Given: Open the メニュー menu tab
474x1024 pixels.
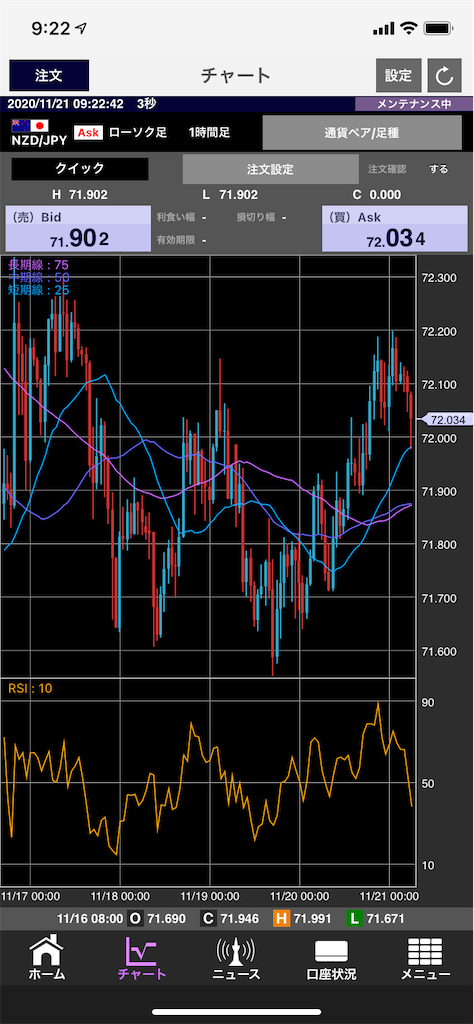Looking at the screenshot, I should (x=426, y=957).
